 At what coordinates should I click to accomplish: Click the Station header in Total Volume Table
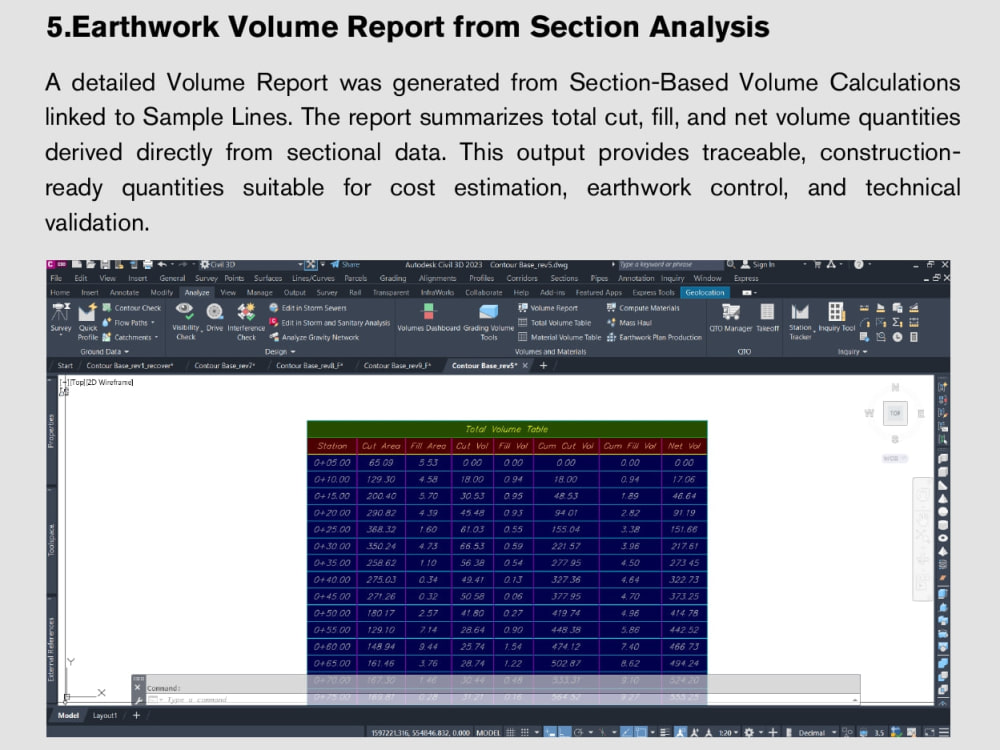332,446
